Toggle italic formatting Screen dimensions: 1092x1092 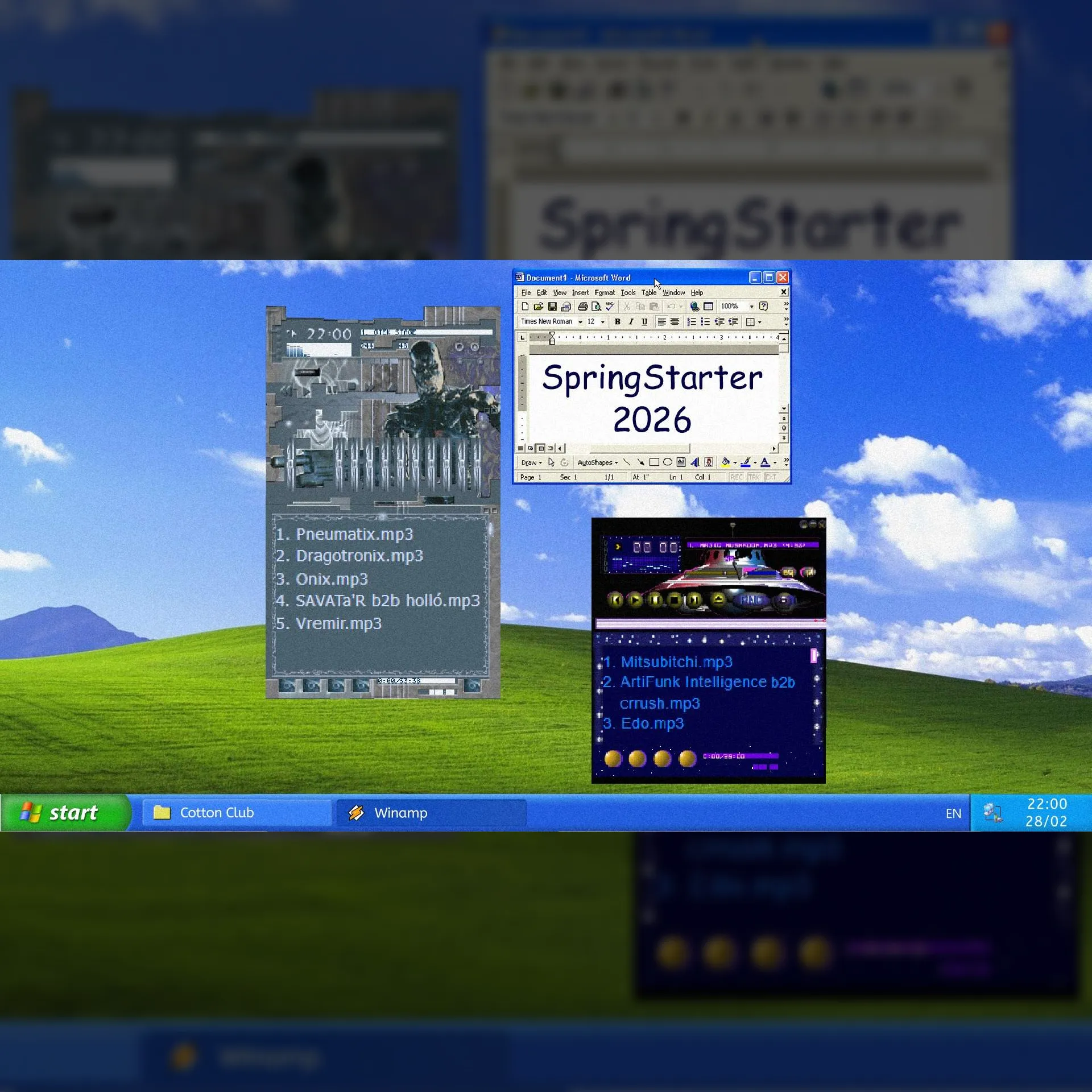click(x=631, y=321)
